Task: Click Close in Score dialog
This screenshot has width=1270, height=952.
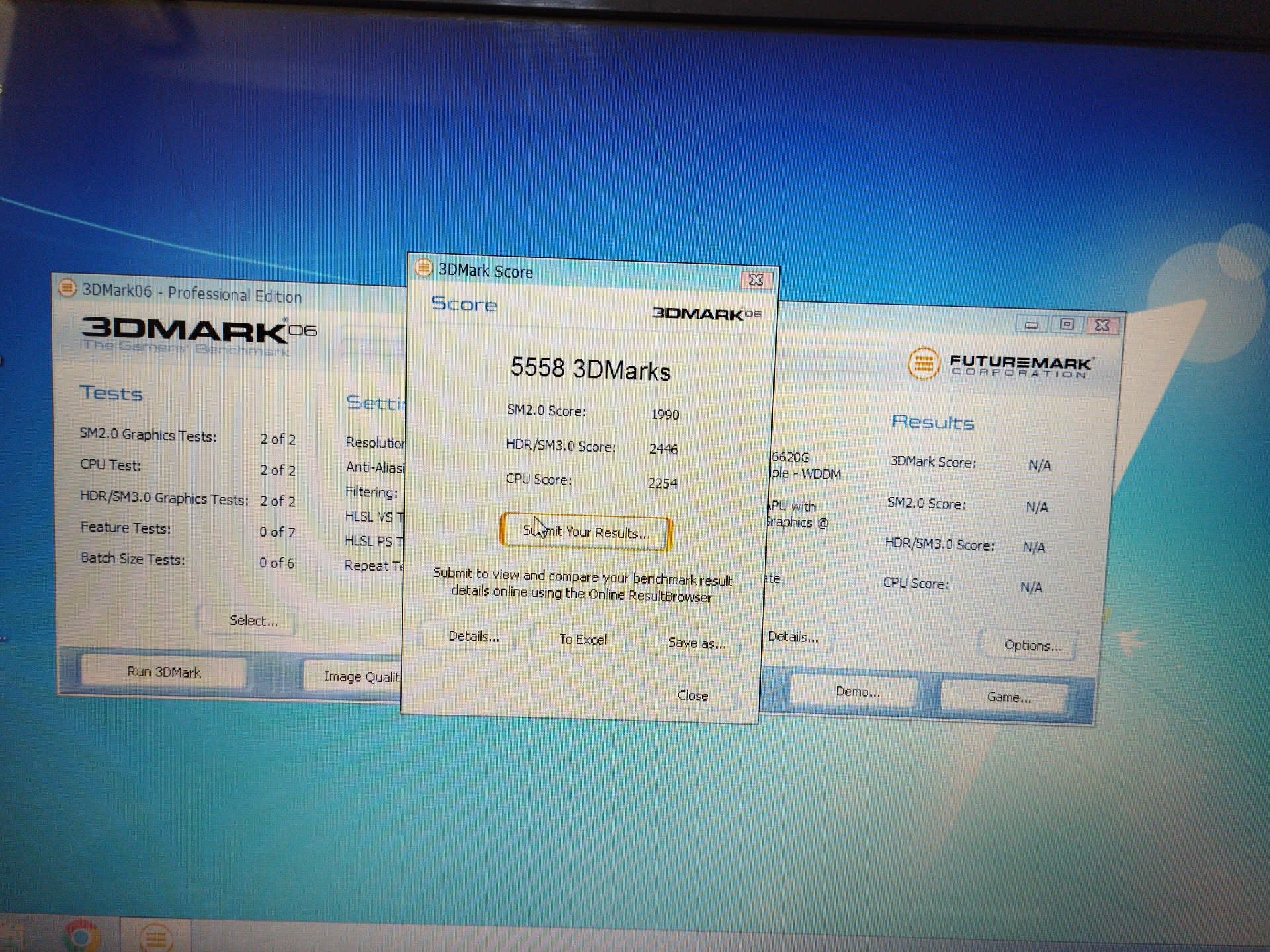Action: (693, 695)
